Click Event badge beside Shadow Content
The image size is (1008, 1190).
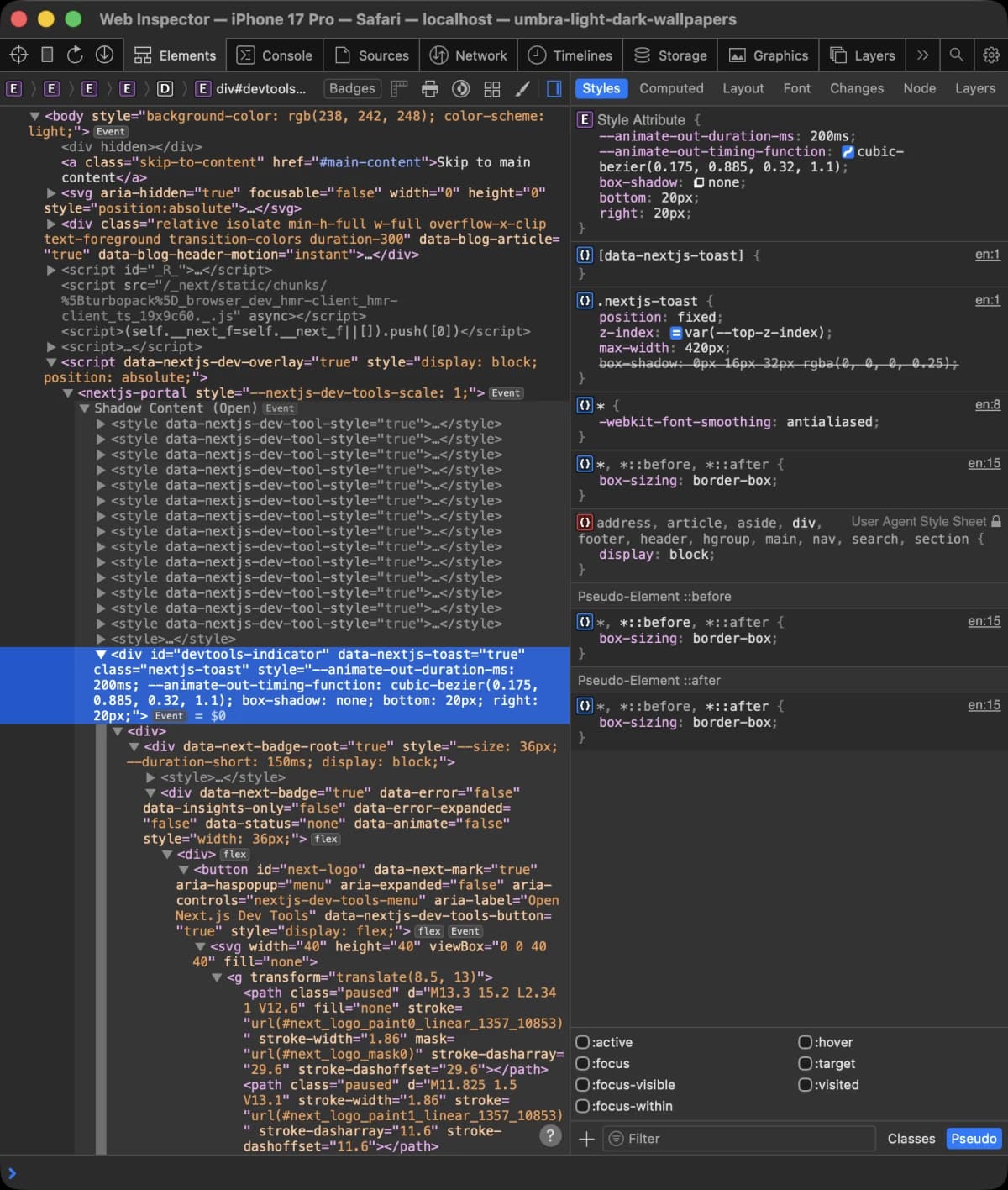(x=280, y=408)
